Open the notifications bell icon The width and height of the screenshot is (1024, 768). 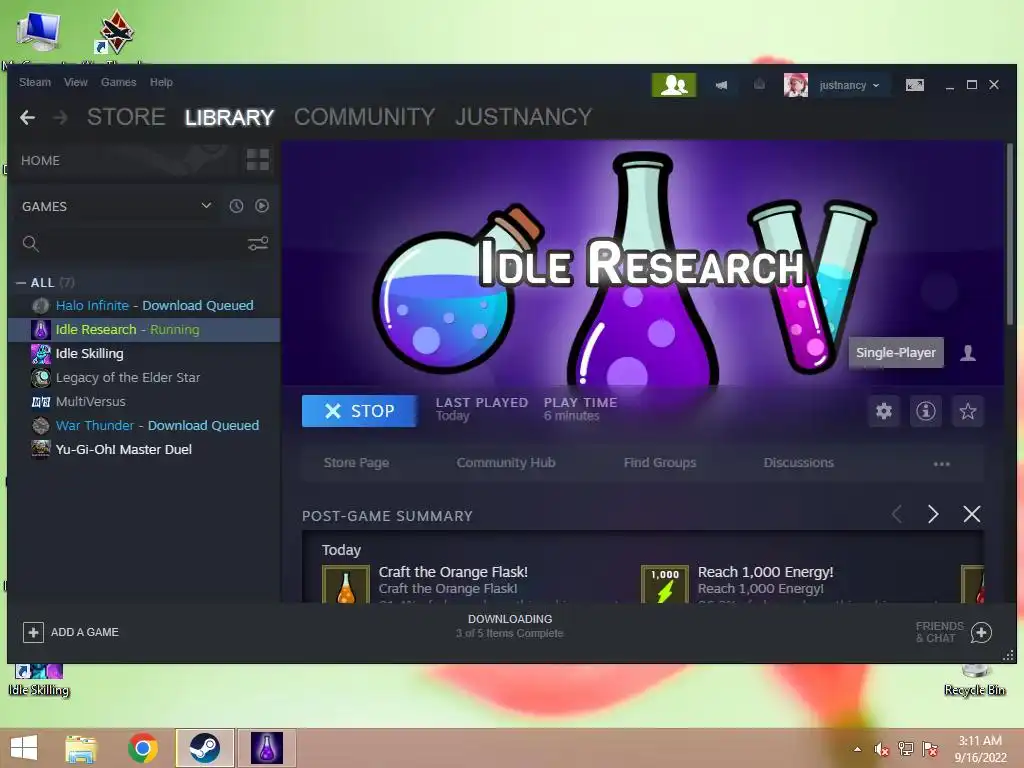759,84
